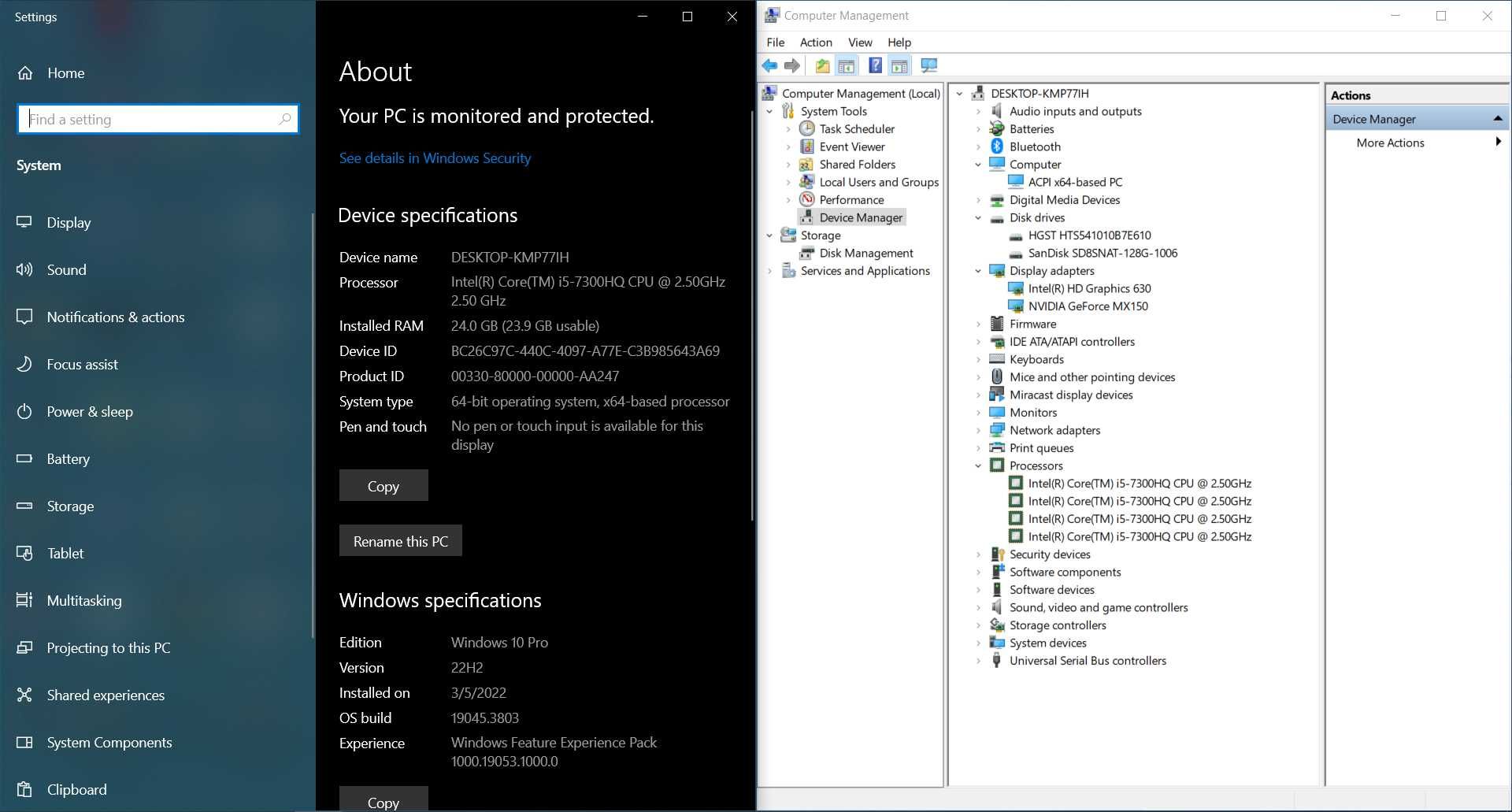This screenshot has height=812, width=1512.
Task: Expand the Keyboards node
Action: pyautogui.click(x=978, y=359)
